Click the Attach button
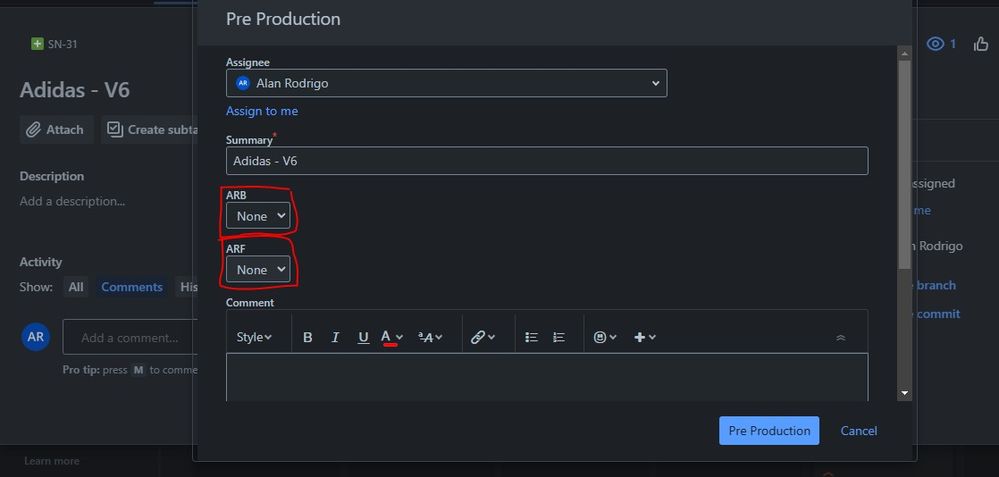The height and width of the screenshot is (477, 999). (x=56, y=129)
